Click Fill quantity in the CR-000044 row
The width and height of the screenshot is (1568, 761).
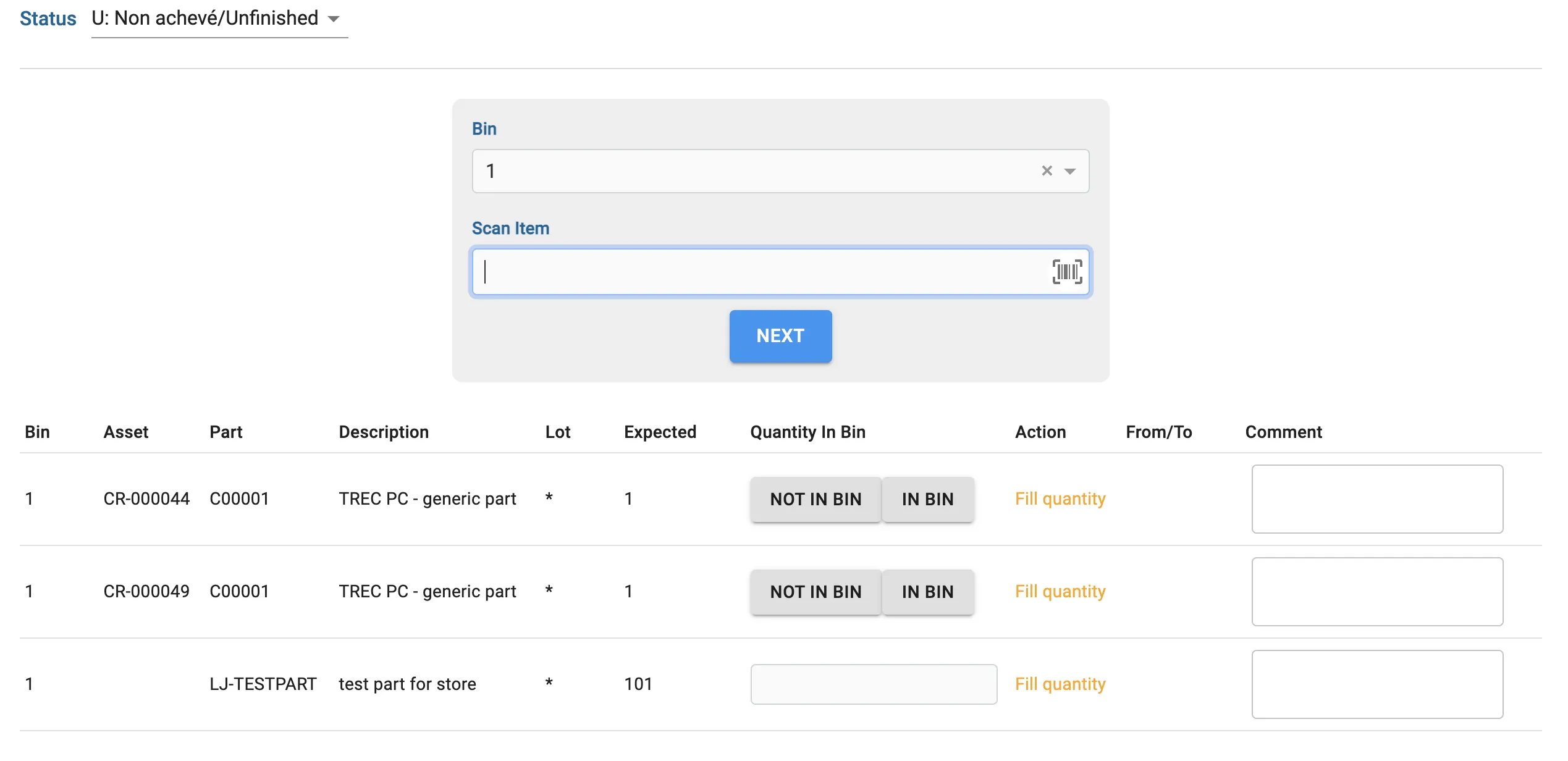coord(1060,499)
